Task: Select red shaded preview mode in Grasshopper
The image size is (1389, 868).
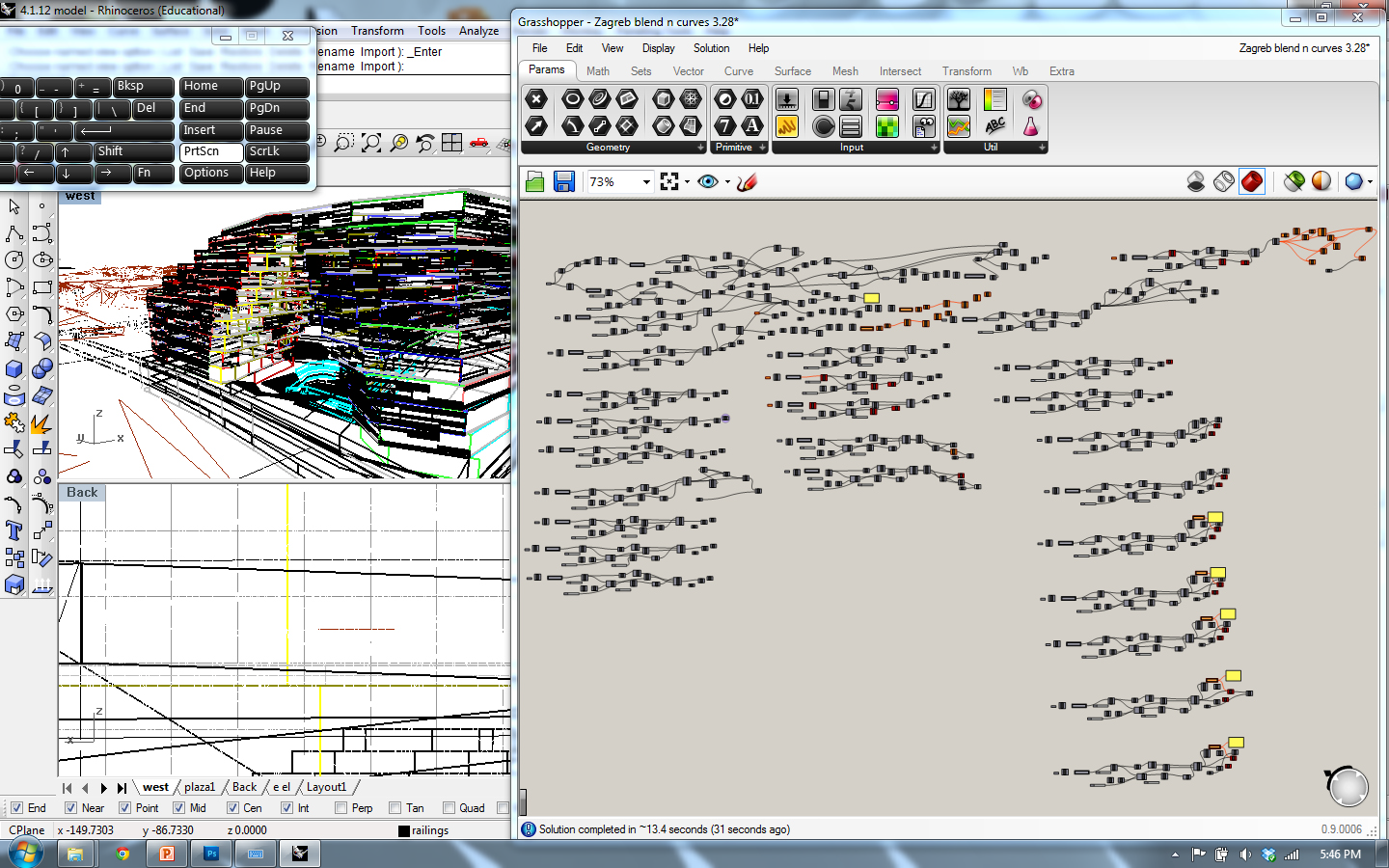Action: click(x=1252, y=181)
